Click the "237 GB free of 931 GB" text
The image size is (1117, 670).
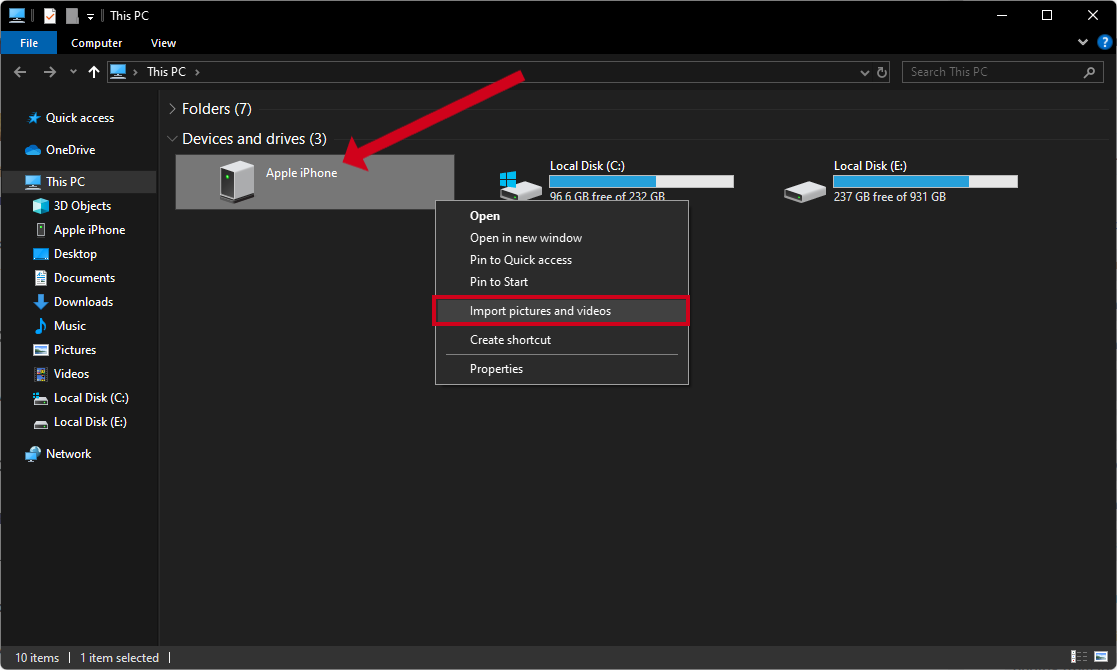coord(890,197)
